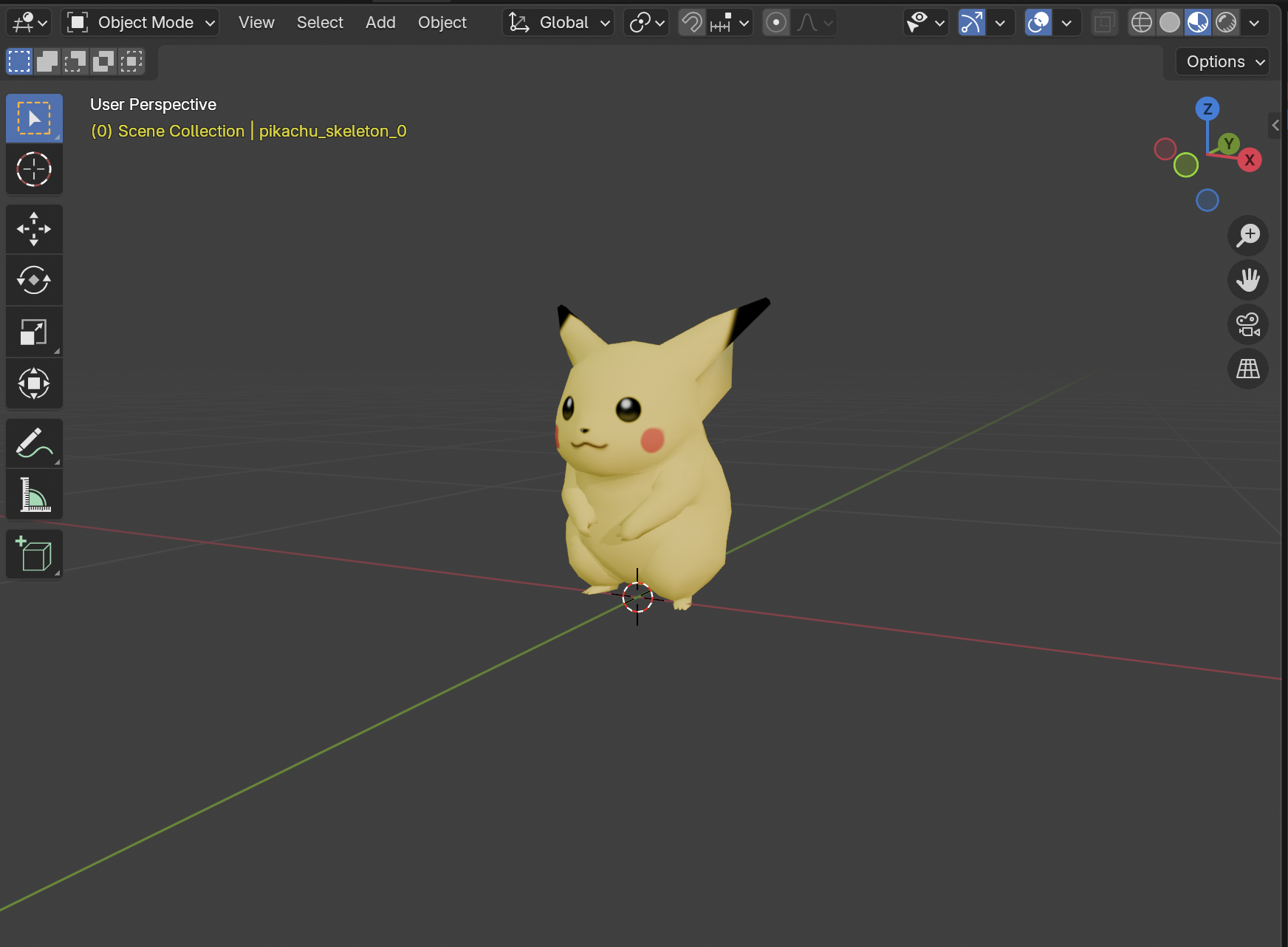The height and width of the screenshot is (947, 1288).
Task: Open the snapping options dropdown
Action: [730, 23]
